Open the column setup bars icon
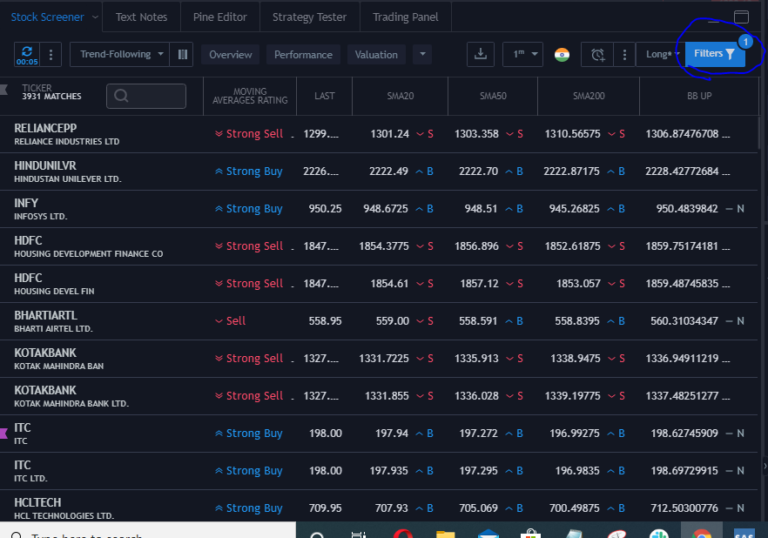Image resolution: width=768 pixels, height=538 pixels. [x=182, y=54]
